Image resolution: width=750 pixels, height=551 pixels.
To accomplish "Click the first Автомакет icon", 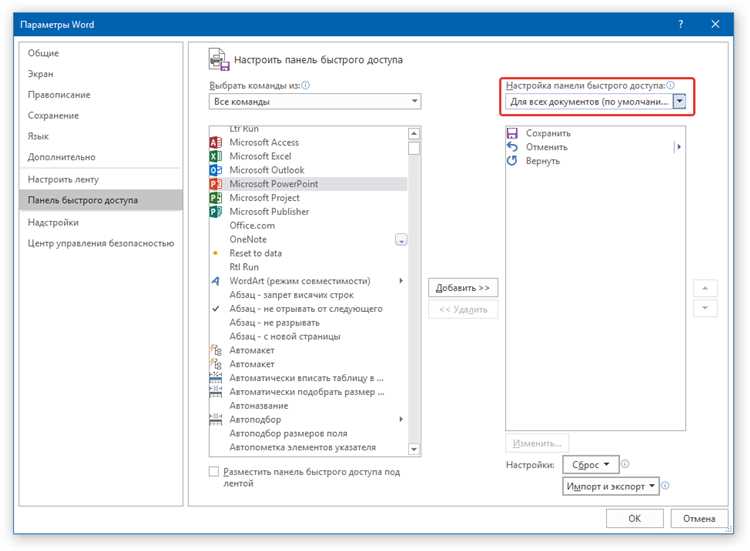I will pos(216,350).
